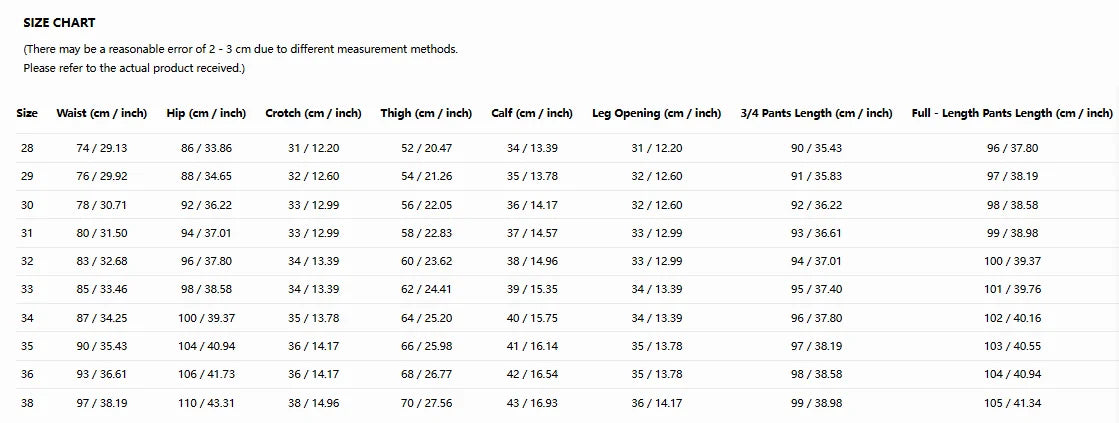The width and height of the screenshot is (1119, 423).
Task: Click full length value 103 / 40.55
Action: coord(1012,346)
